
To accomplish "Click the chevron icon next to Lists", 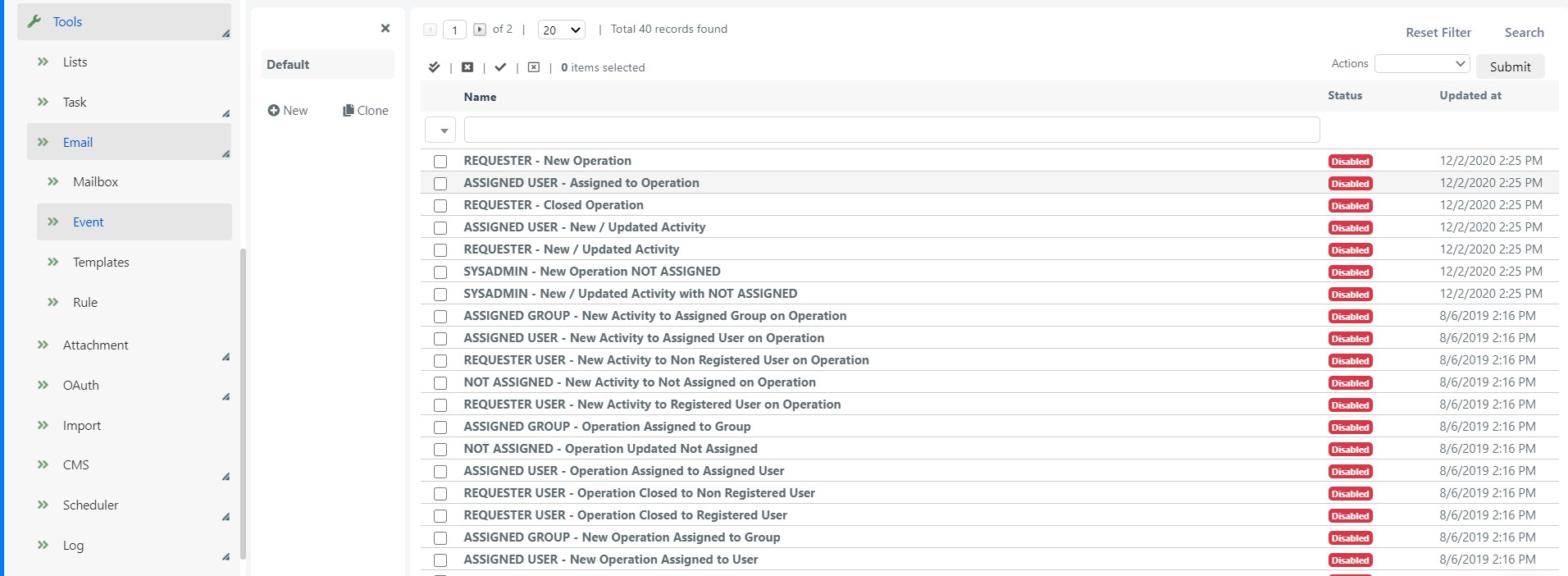I will [43, 62].
